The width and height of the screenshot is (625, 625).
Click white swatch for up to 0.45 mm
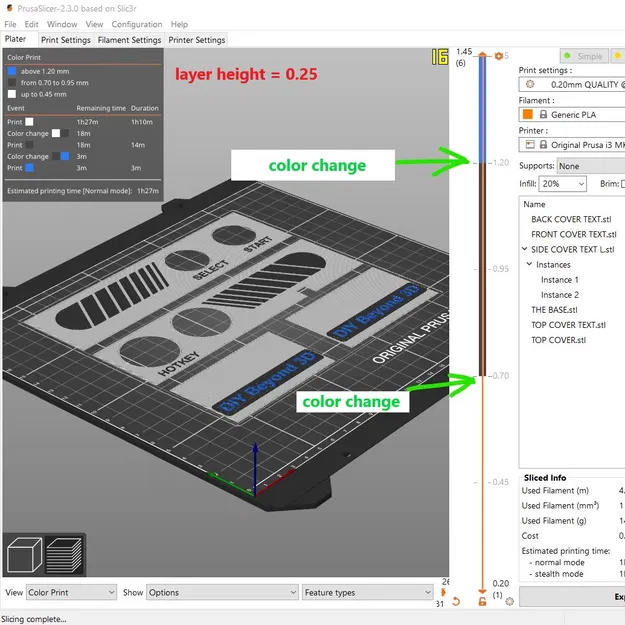(x=12, y=94)
